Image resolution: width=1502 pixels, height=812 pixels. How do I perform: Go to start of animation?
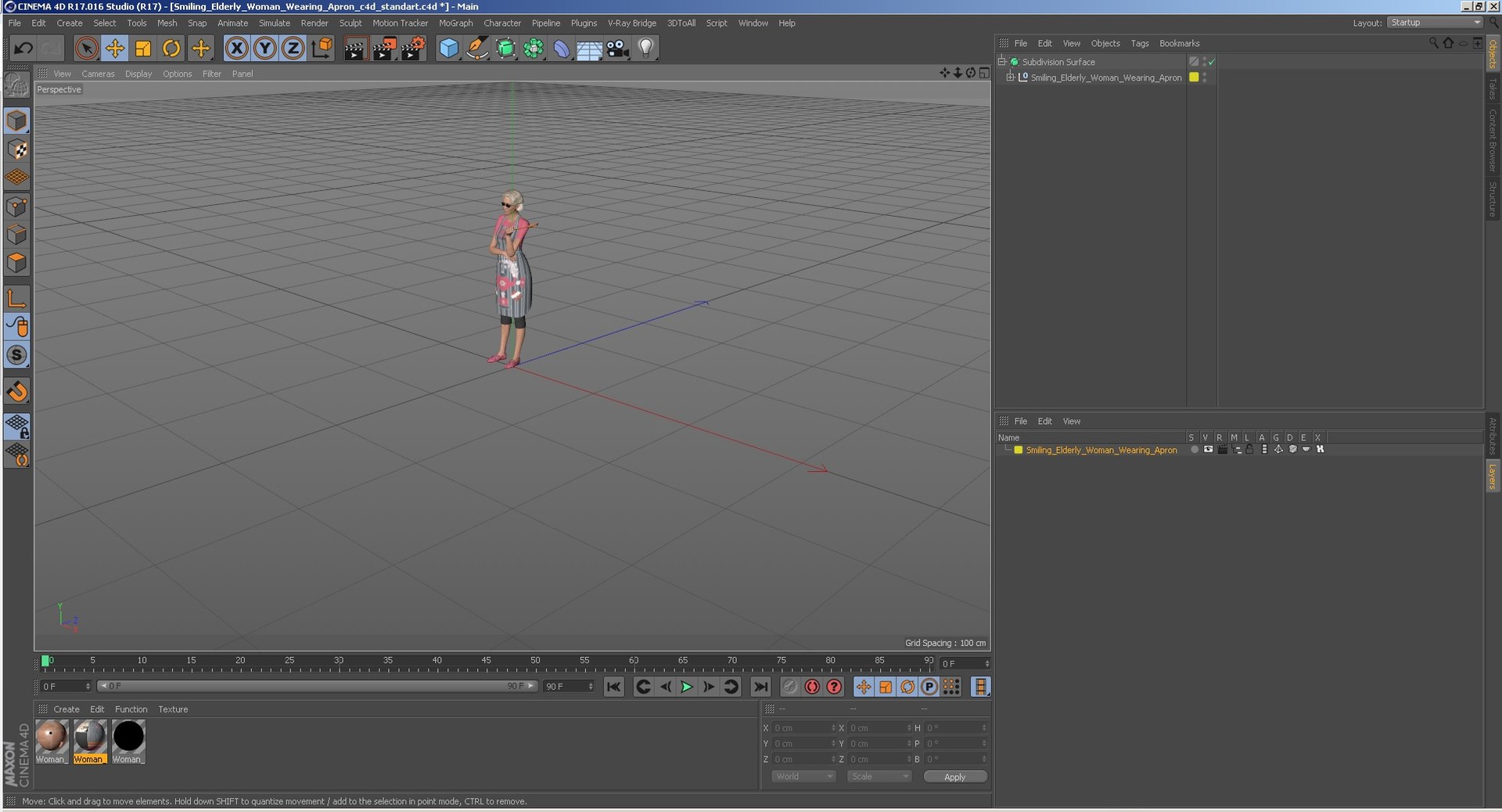[x=614, y=687]
